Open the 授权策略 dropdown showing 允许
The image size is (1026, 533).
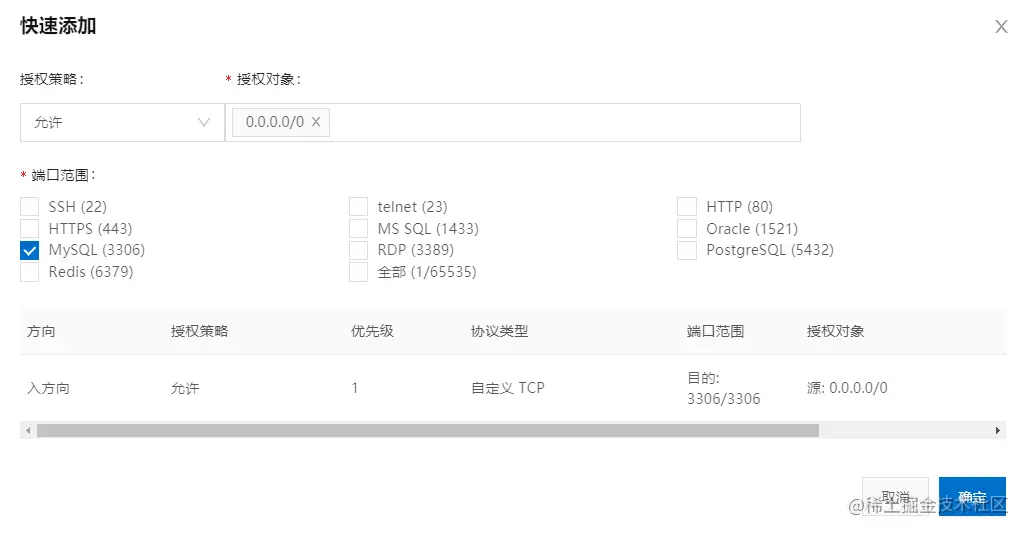click(122, 122)
